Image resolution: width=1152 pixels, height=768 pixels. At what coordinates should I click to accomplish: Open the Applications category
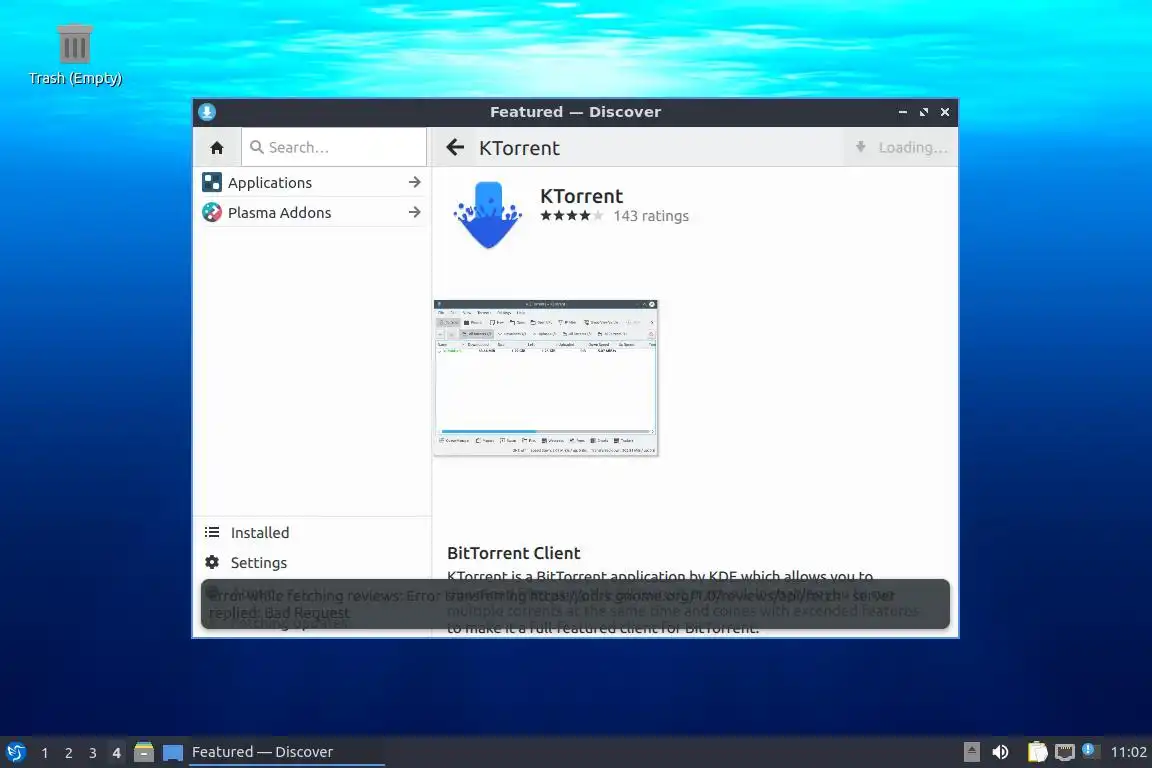coord(312,182)
